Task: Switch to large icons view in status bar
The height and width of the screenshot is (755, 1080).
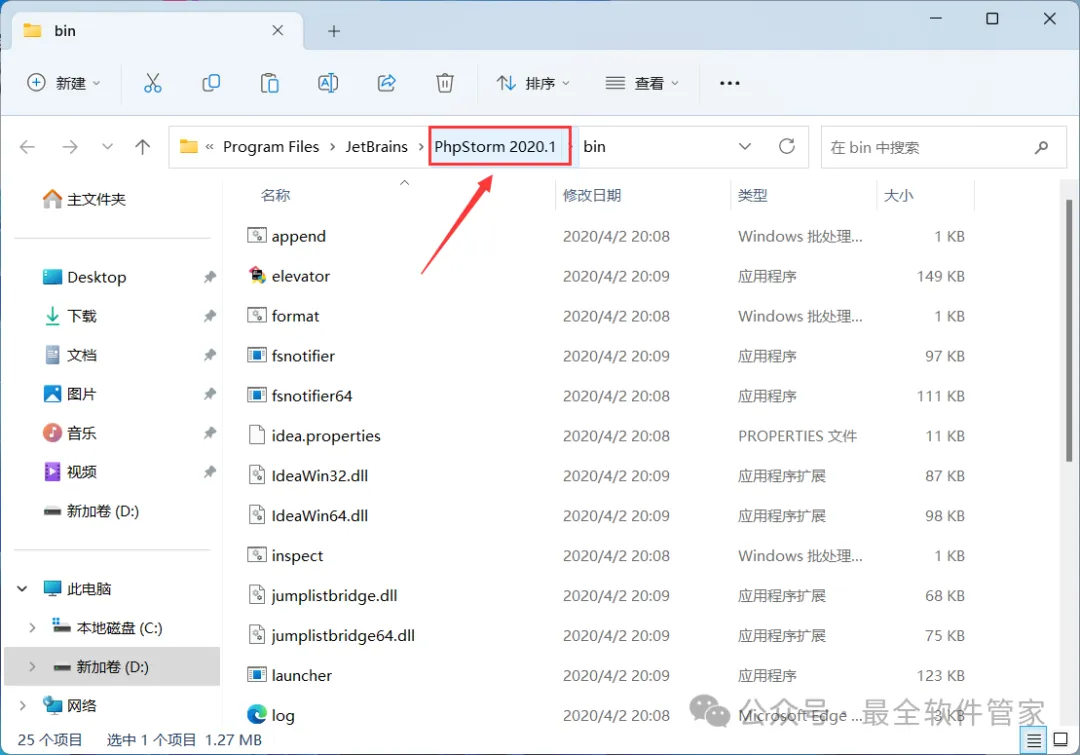Action: (x=1061, y=740)
